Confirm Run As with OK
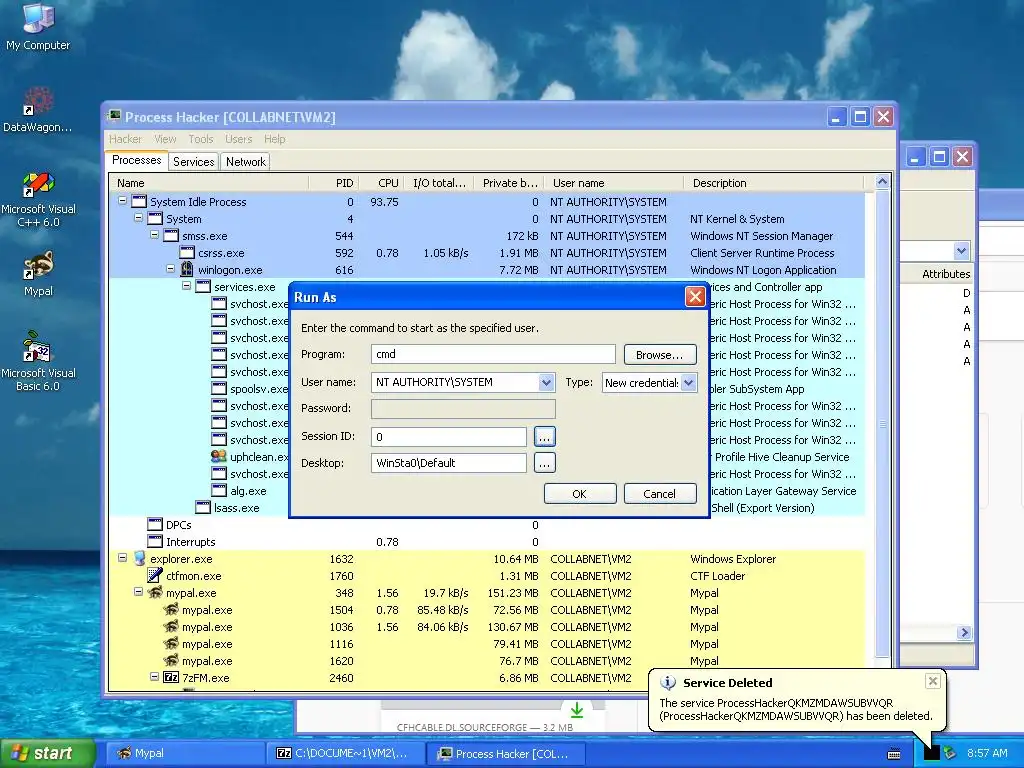 (579, 494)
